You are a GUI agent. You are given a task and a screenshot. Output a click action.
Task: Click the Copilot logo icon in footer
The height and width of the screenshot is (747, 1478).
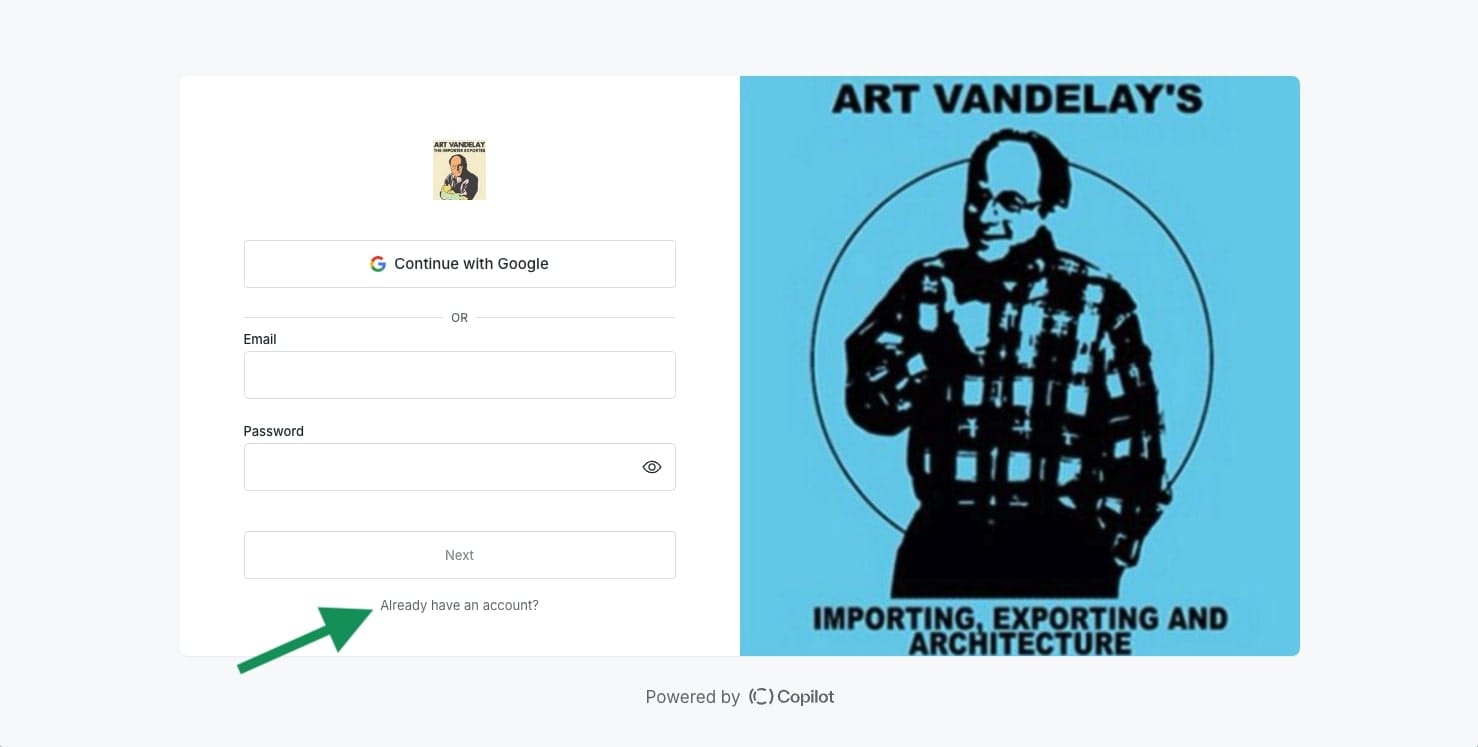pyautogui.click(x=760, y=697)
